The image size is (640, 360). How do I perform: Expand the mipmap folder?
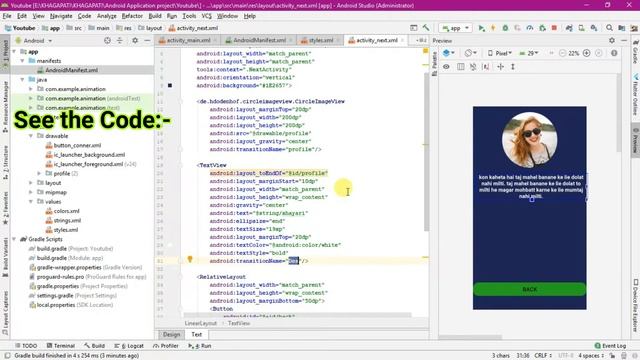point(31,192)
